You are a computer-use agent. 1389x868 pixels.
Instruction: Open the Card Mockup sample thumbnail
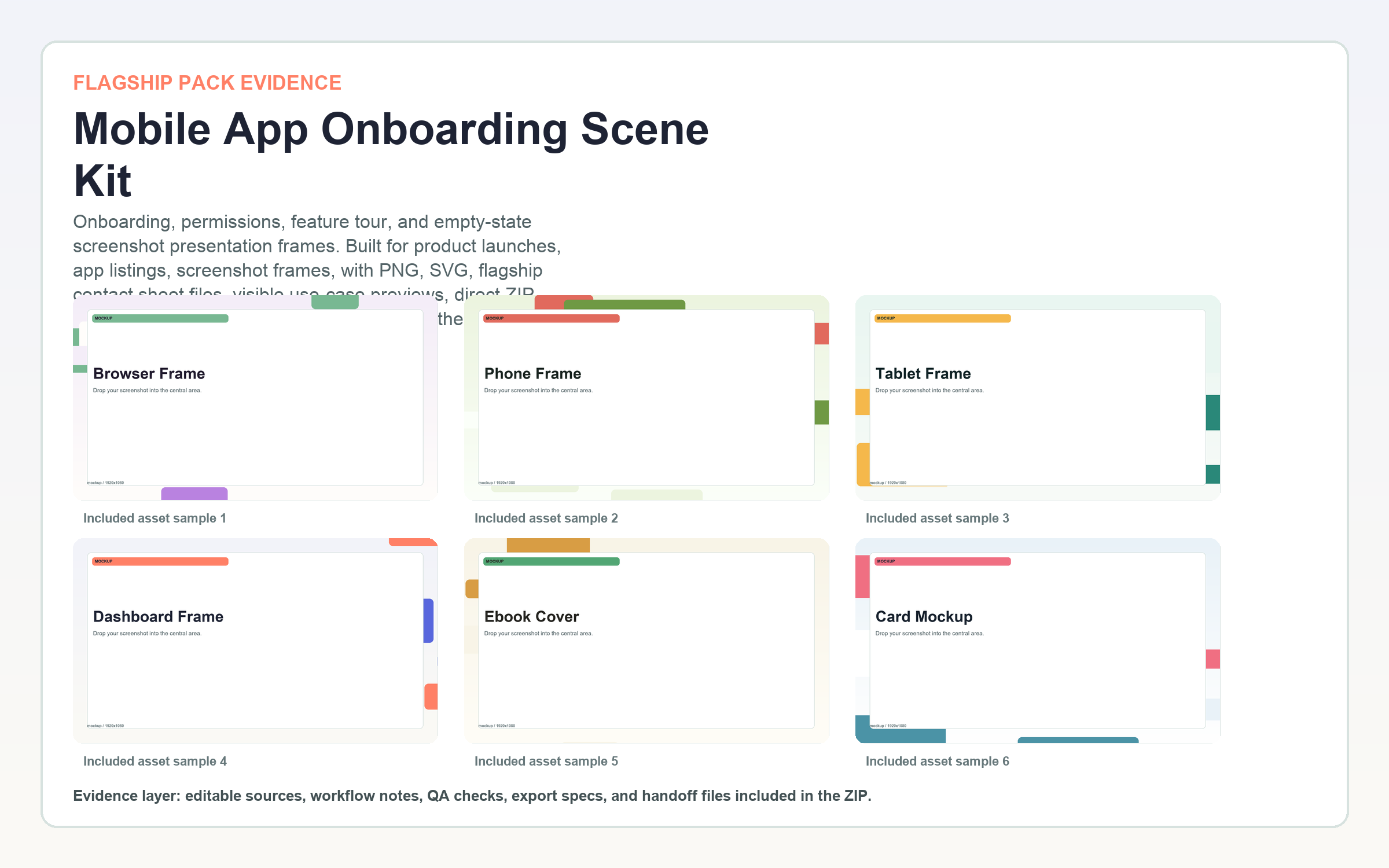point(1038,641)
